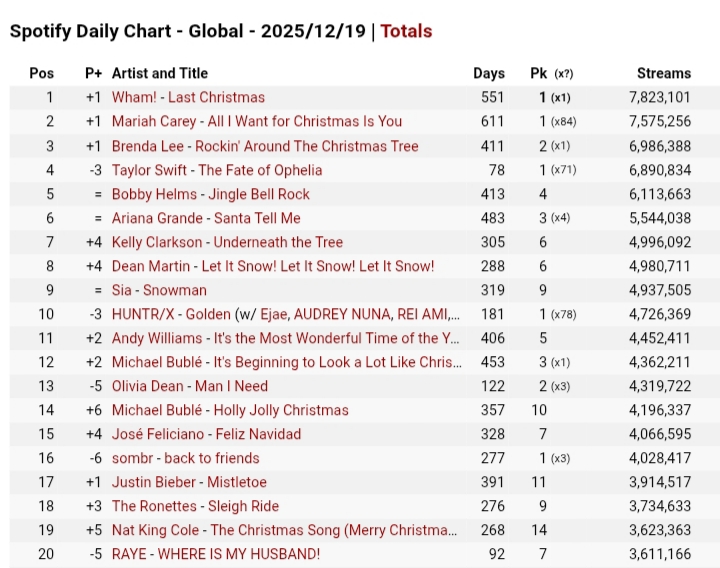Open the Totals link in the heading
Screen dimensions: 720x568
pyautogui.click(x=406, y=31)
